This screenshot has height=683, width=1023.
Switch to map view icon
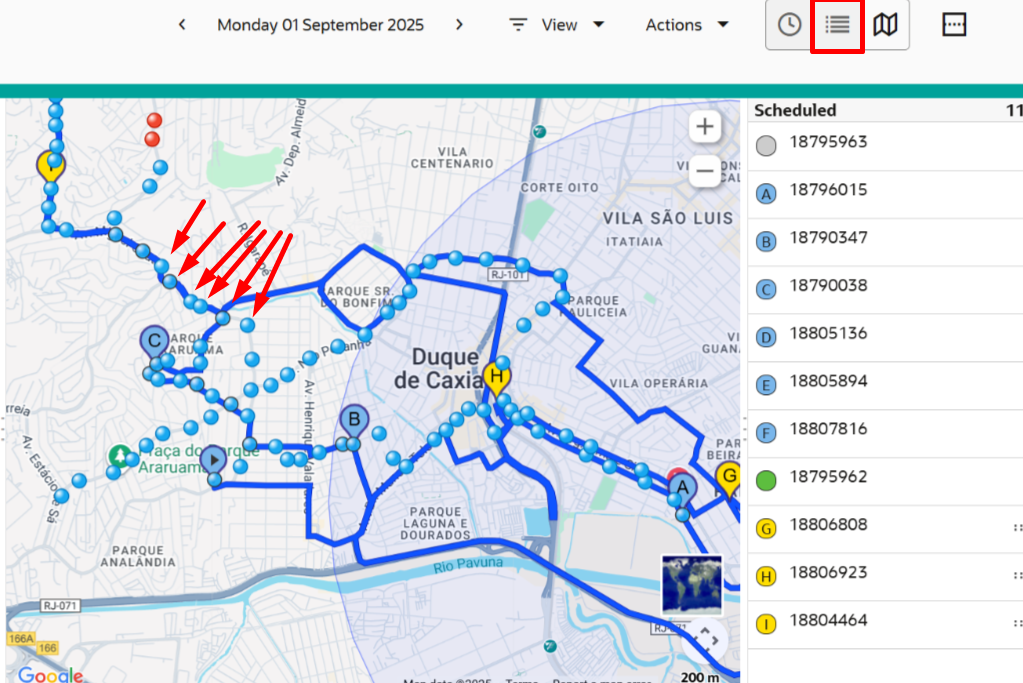[x=885, y=25]
